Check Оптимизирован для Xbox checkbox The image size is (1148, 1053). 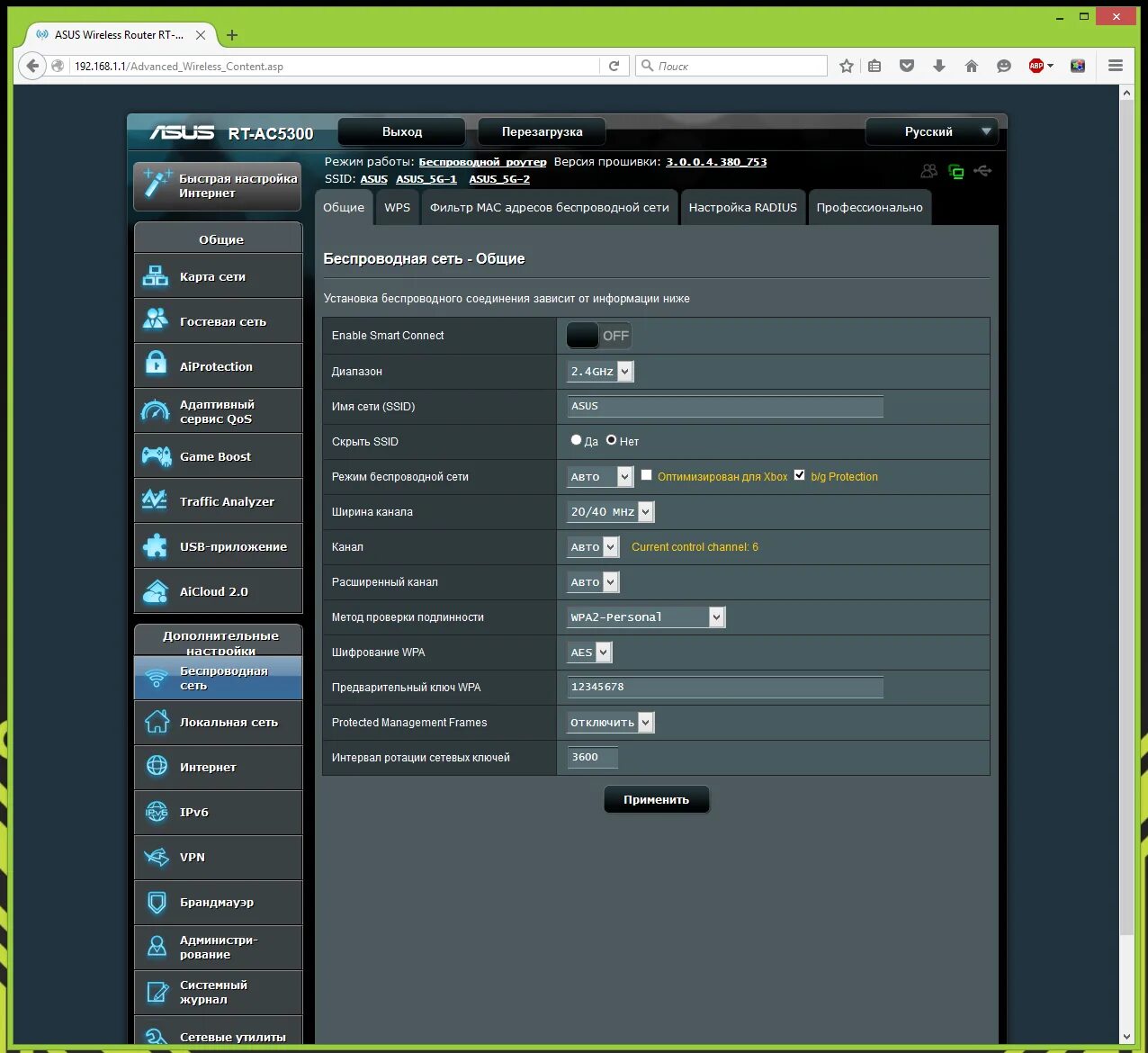click(646, 475)
